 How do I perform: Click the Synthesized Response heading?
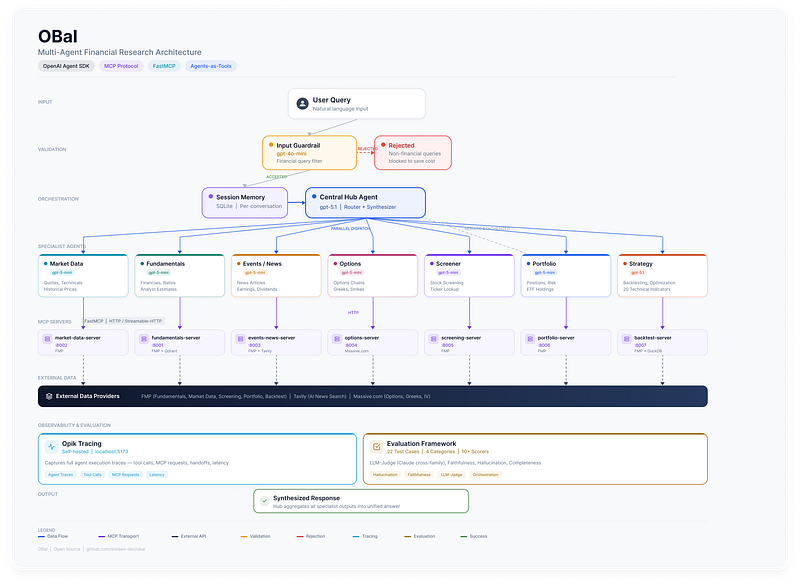[306, 498]
